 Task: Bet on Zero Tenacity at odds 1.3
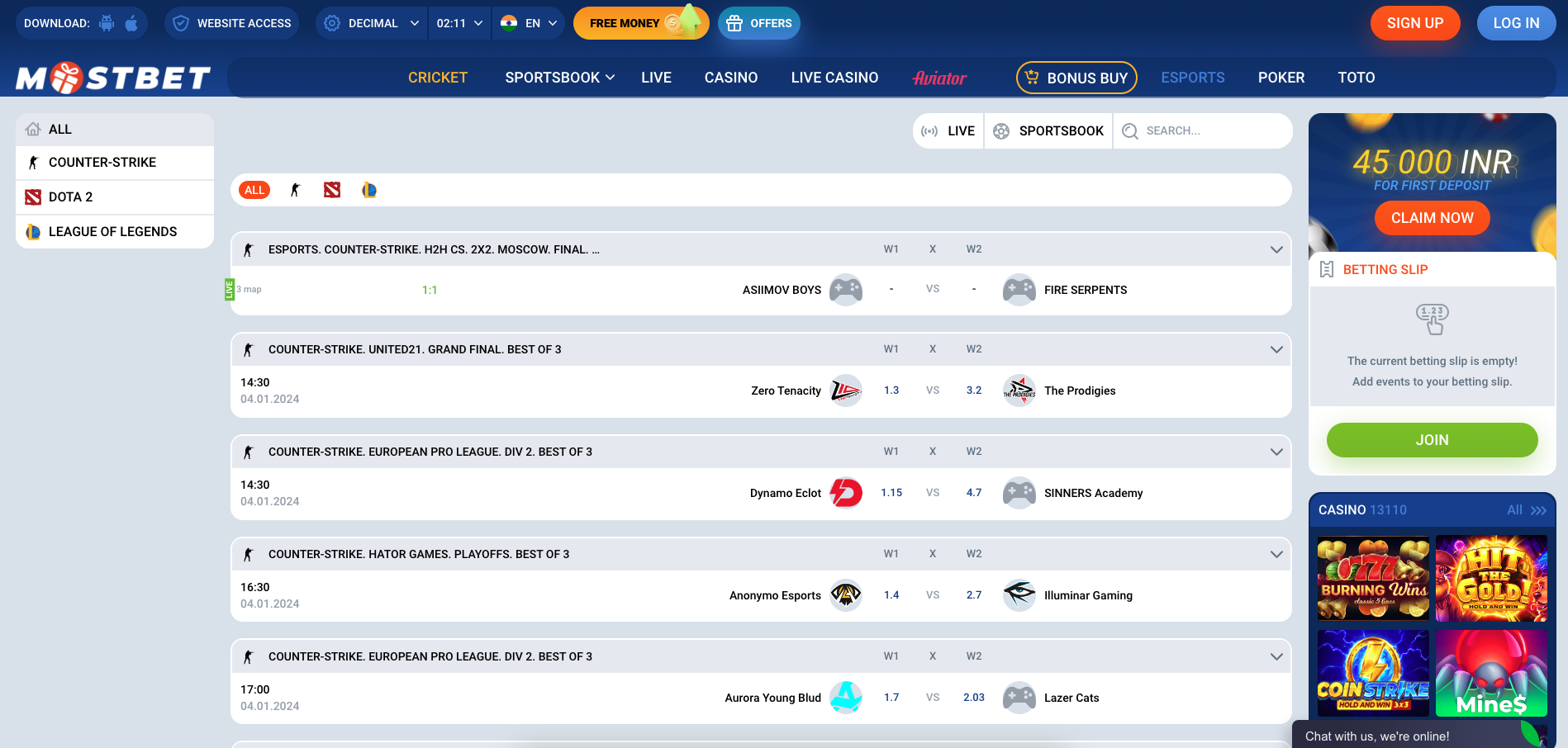891,391
